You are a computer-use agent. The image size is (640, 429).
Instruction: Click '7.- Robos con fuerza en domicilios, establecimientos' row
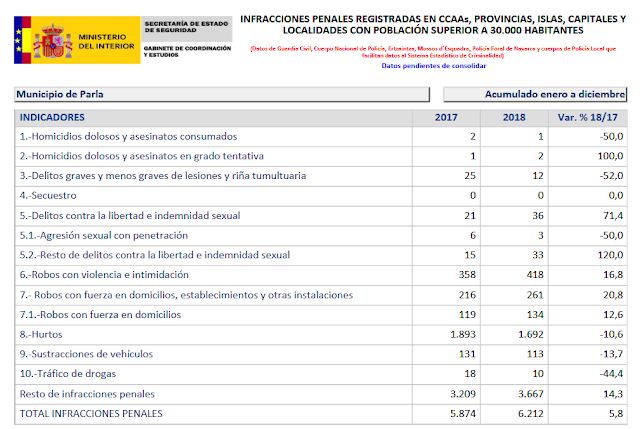coord(320,295)
